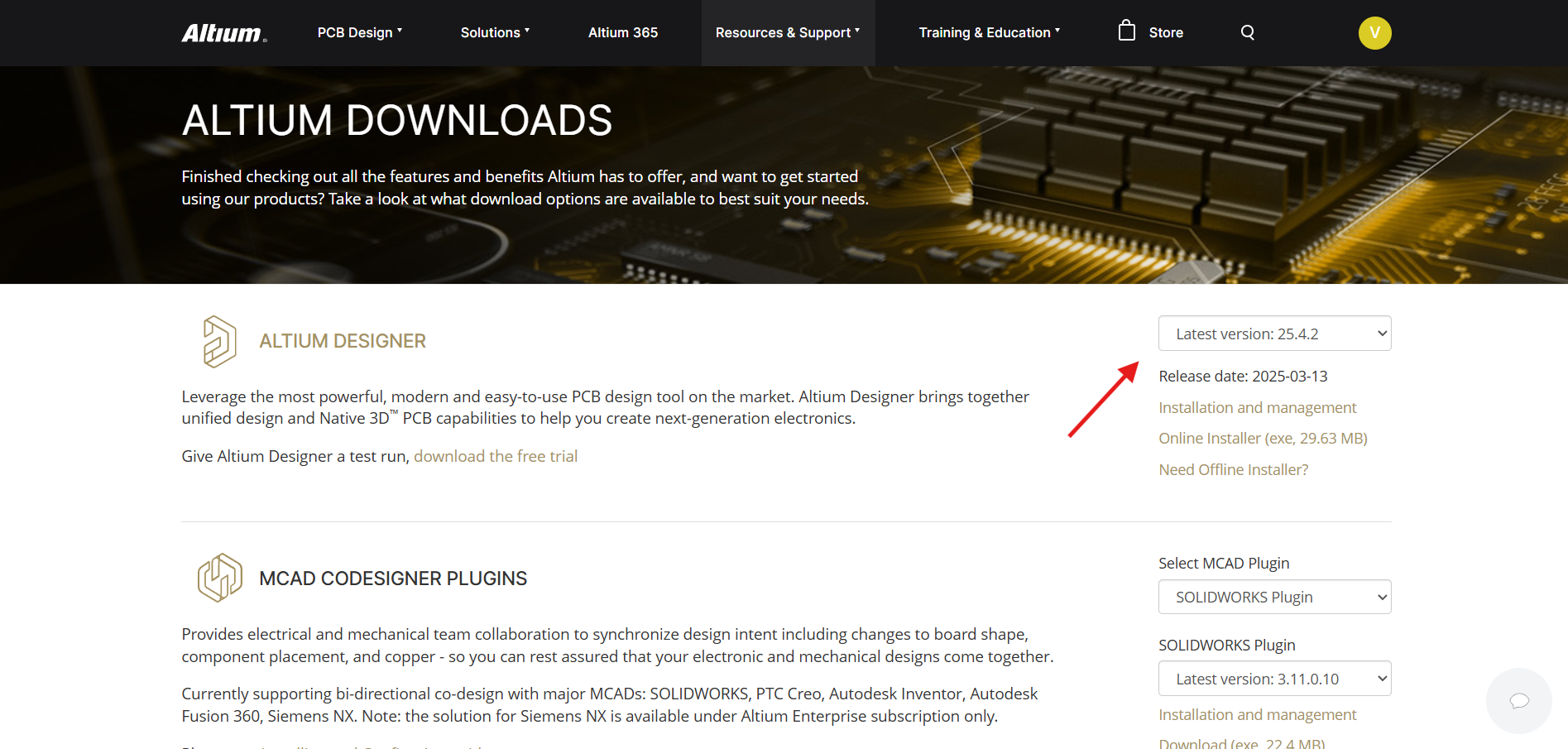Click the 'ALTIUM DESIGNER' heading
The width and height of the screenshot is (1568, 749).
point(343,341)
